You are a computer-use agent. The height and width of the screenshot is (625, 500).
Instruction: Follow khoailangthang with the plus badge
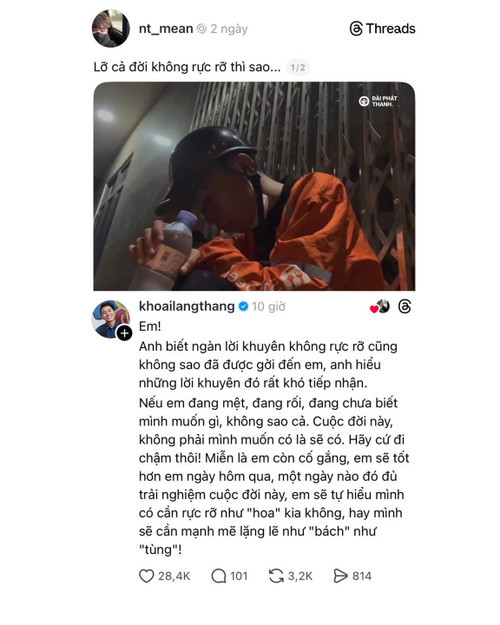pos(124,333)
